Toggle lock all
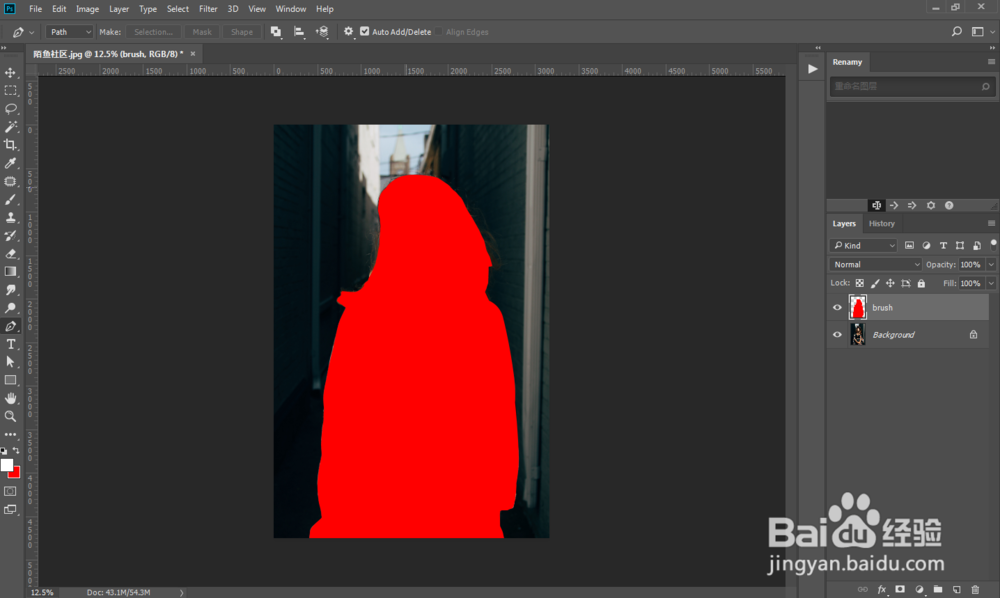This screenshot has width=1000, height=598. (921, 283)
